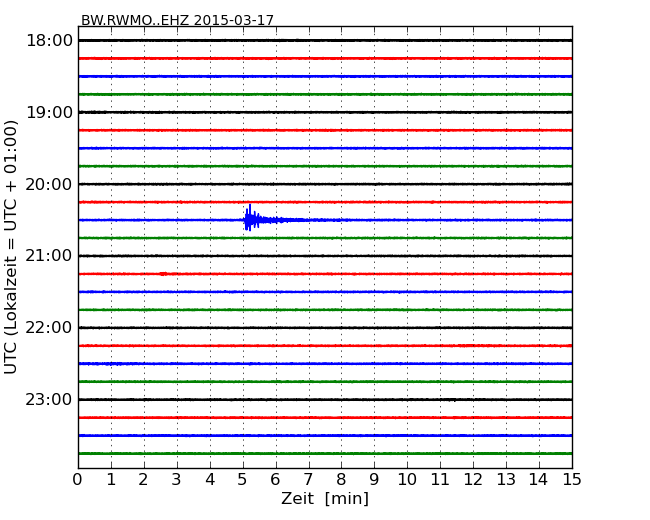This screenshot has width=650, height=520.
Task: Click x-axis tick label 14
Action: (538, 480)
